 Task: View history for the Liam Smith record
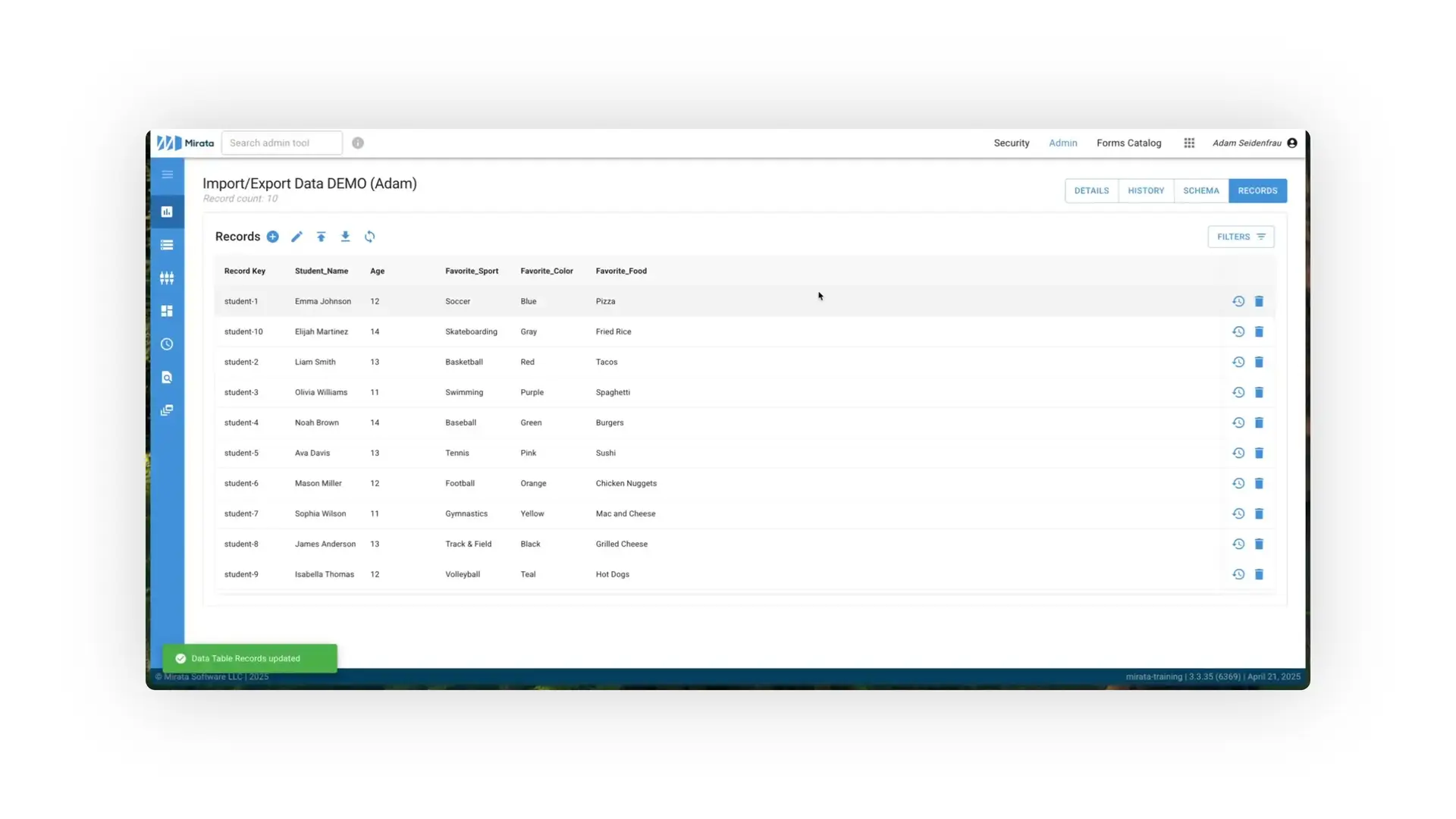(1238, 362)
